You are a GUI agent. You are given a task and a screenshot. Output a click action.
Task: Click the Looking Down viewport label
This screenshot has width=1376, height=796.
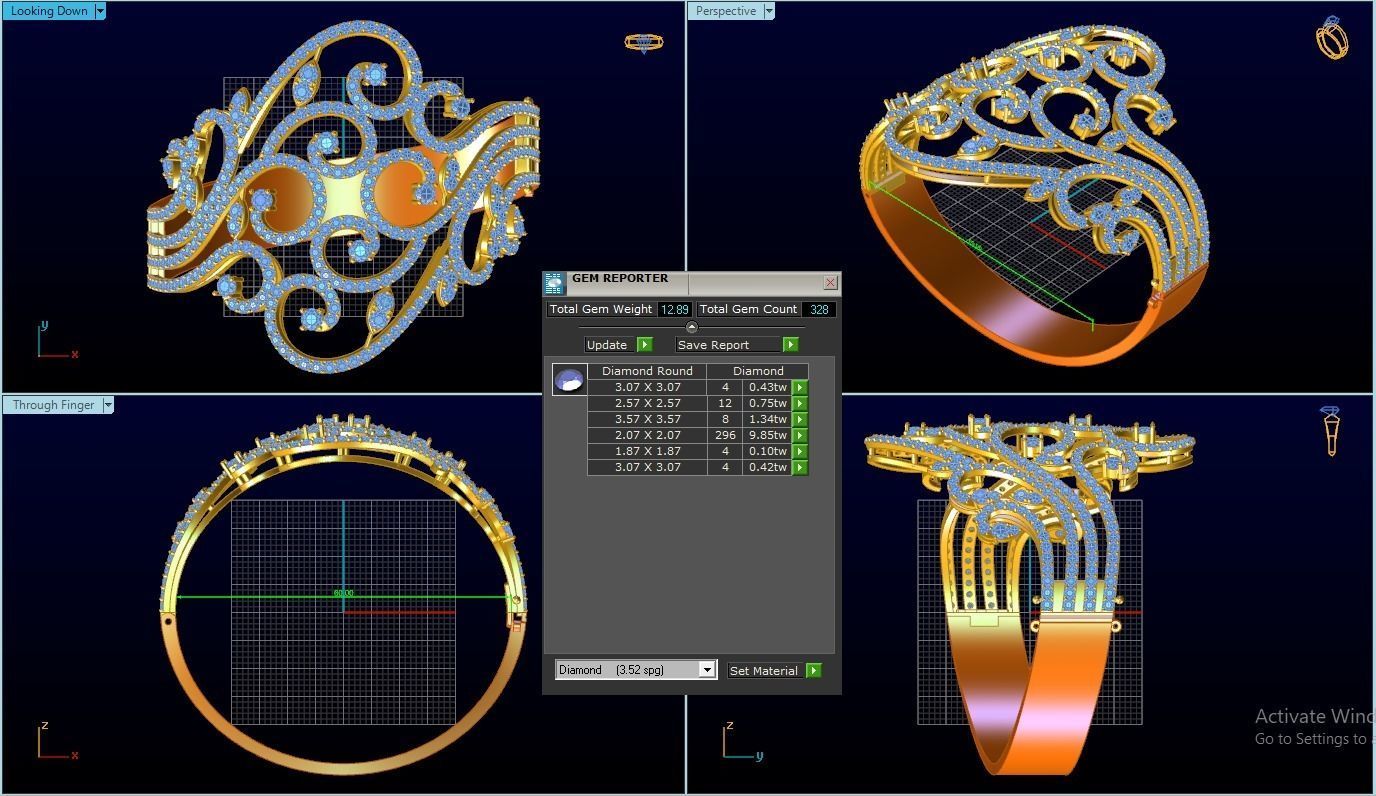coord(49,11)
